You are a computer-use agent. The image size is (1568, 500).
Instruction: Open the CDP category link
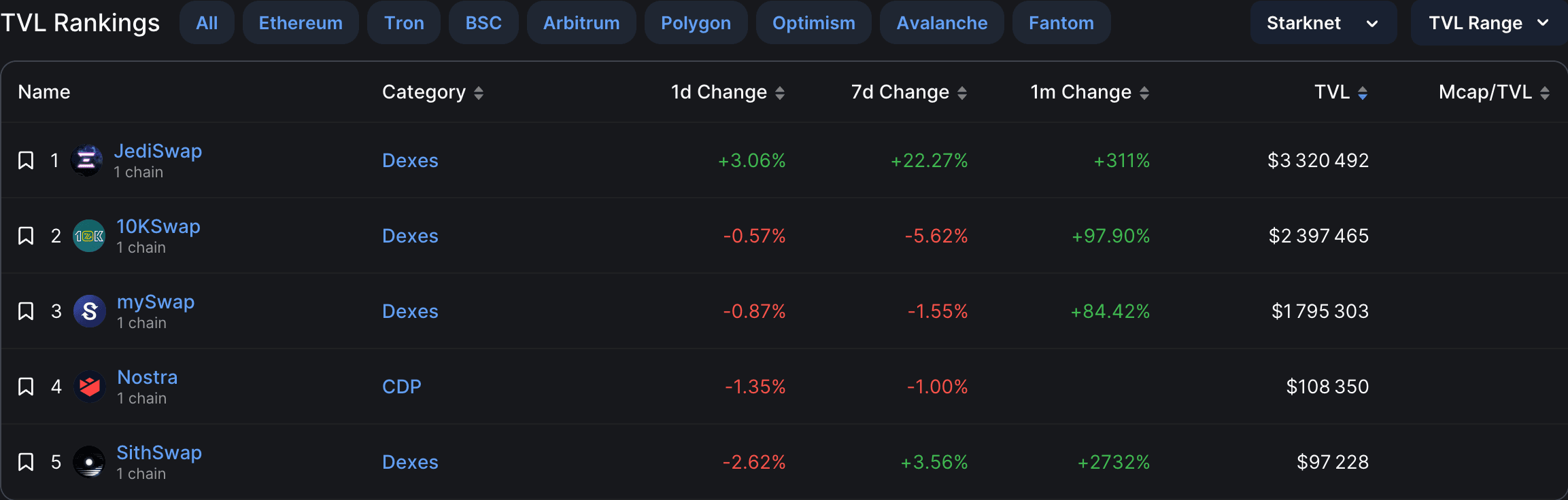coord(402,387)
